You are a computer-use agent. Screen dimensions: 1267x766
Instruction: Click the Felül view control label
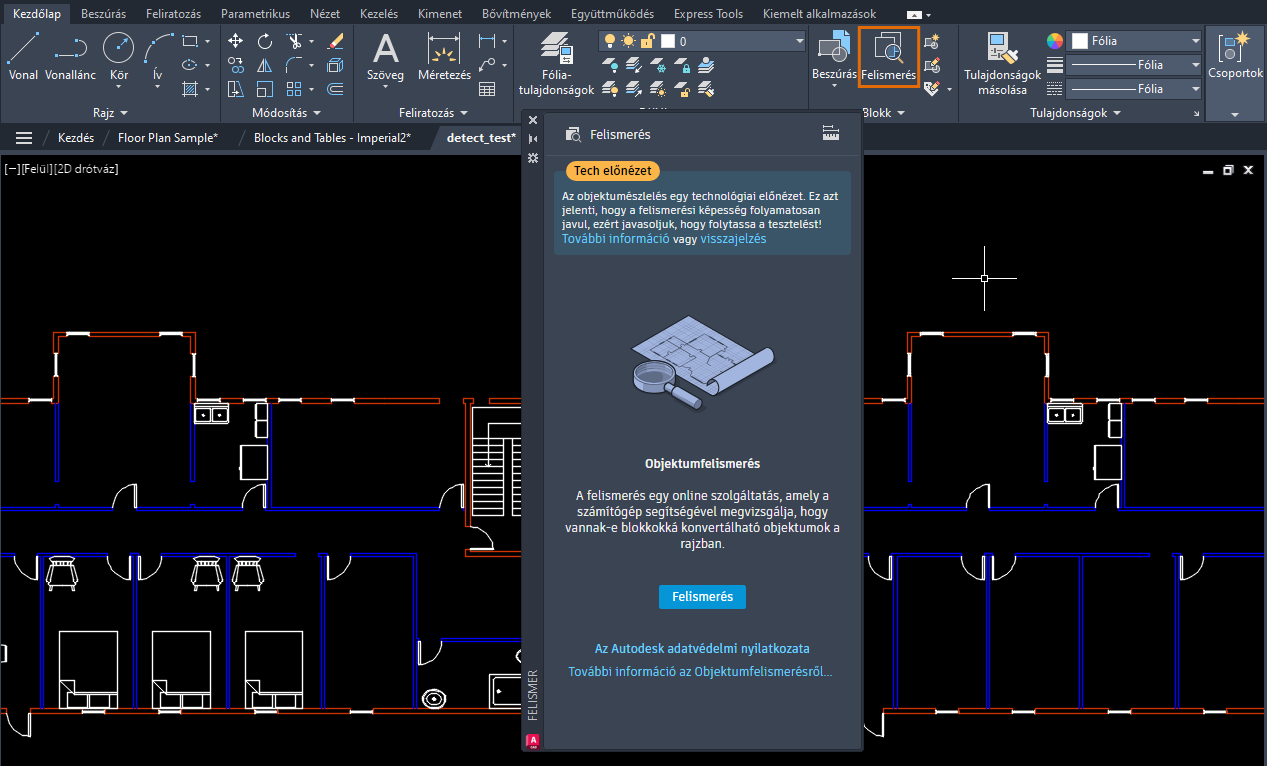(36, 169)
